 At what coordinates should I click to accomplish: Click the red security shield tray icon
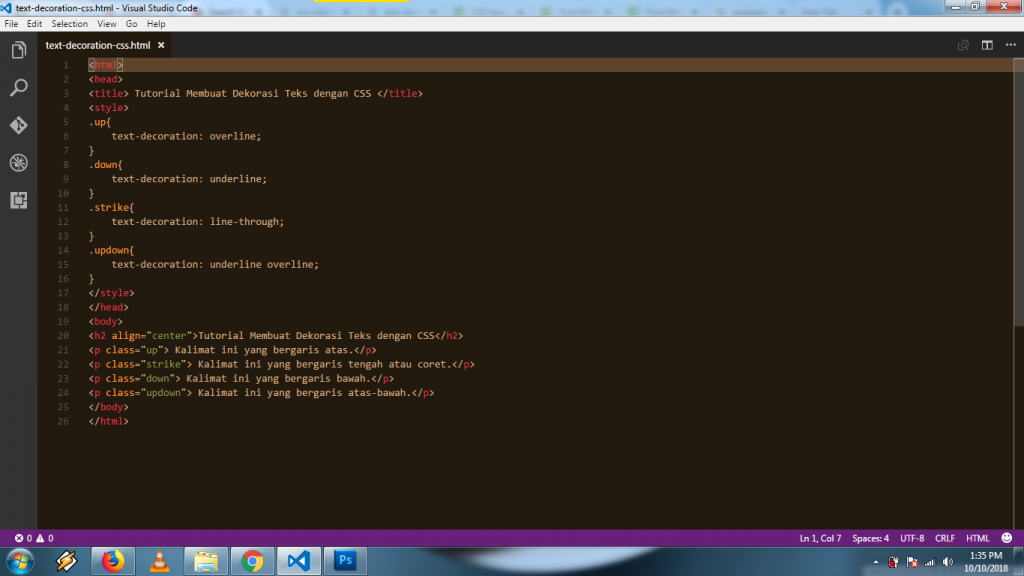pyautogui.click(x=893, y=562)
